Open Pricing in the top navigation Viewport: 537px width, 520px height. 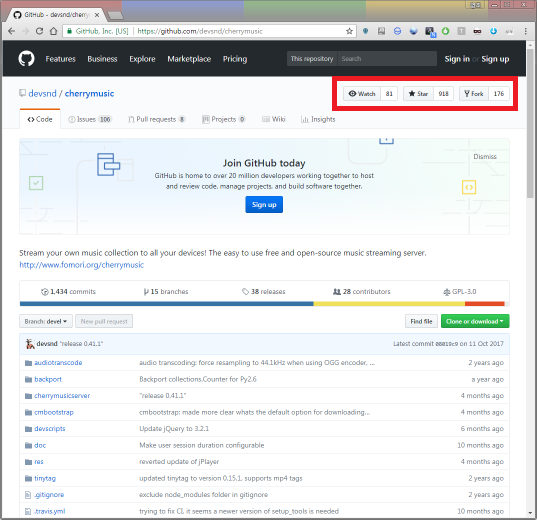point(235,59)
